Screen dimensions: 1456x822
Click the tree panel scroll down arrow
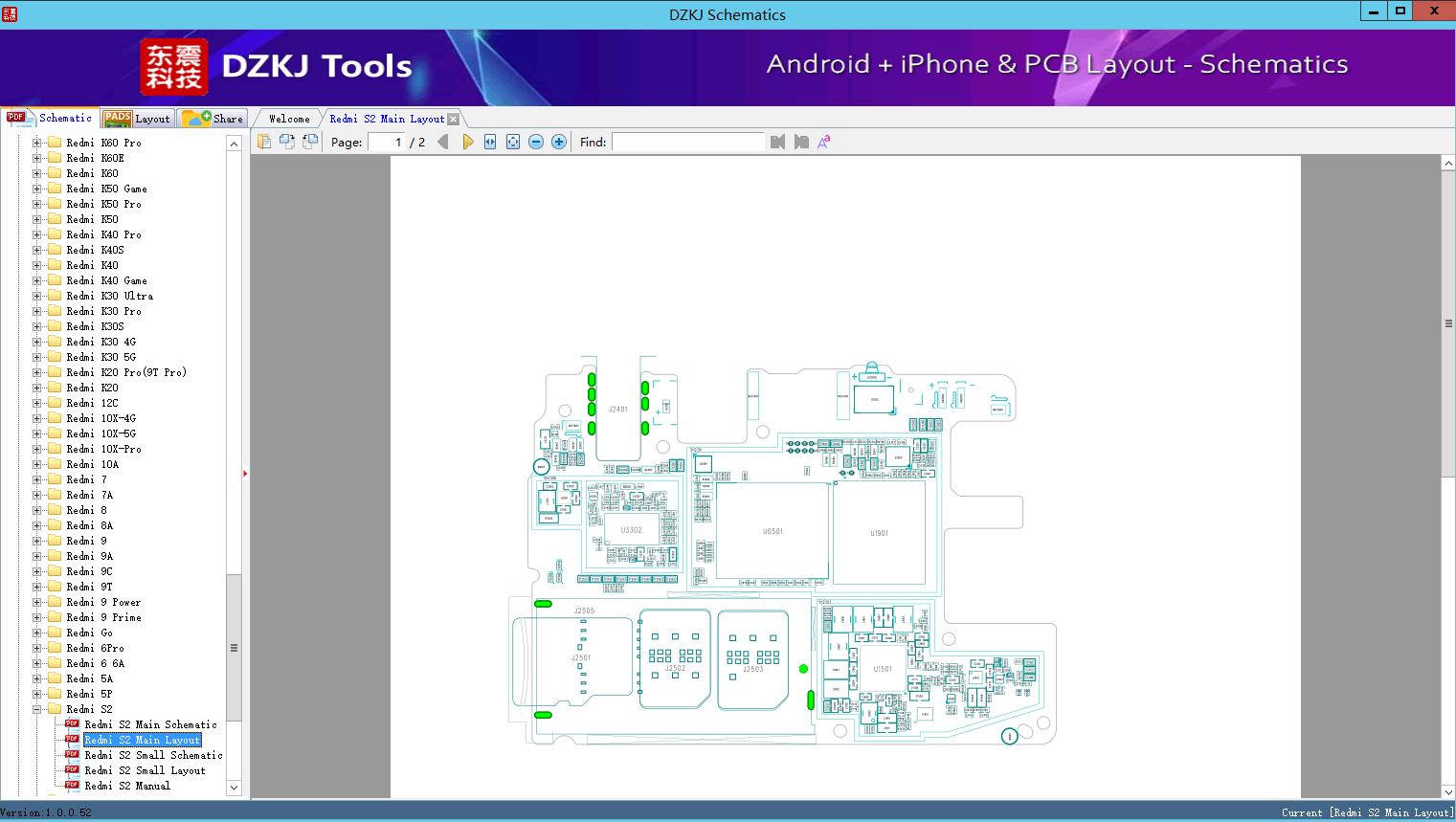point(234,788)
